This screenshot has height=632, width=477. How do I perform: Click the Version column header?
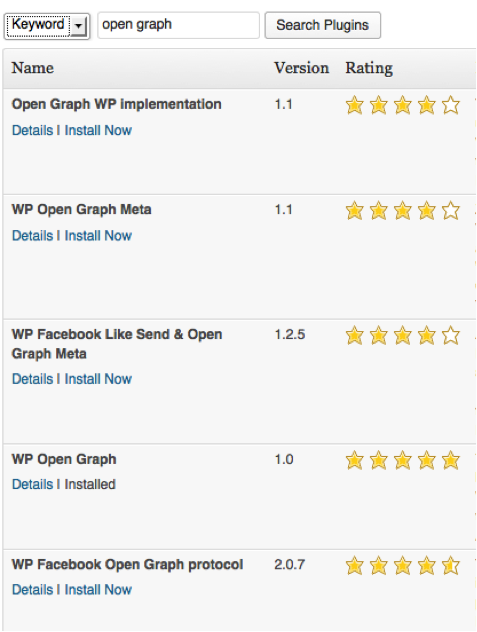[302, 68]
